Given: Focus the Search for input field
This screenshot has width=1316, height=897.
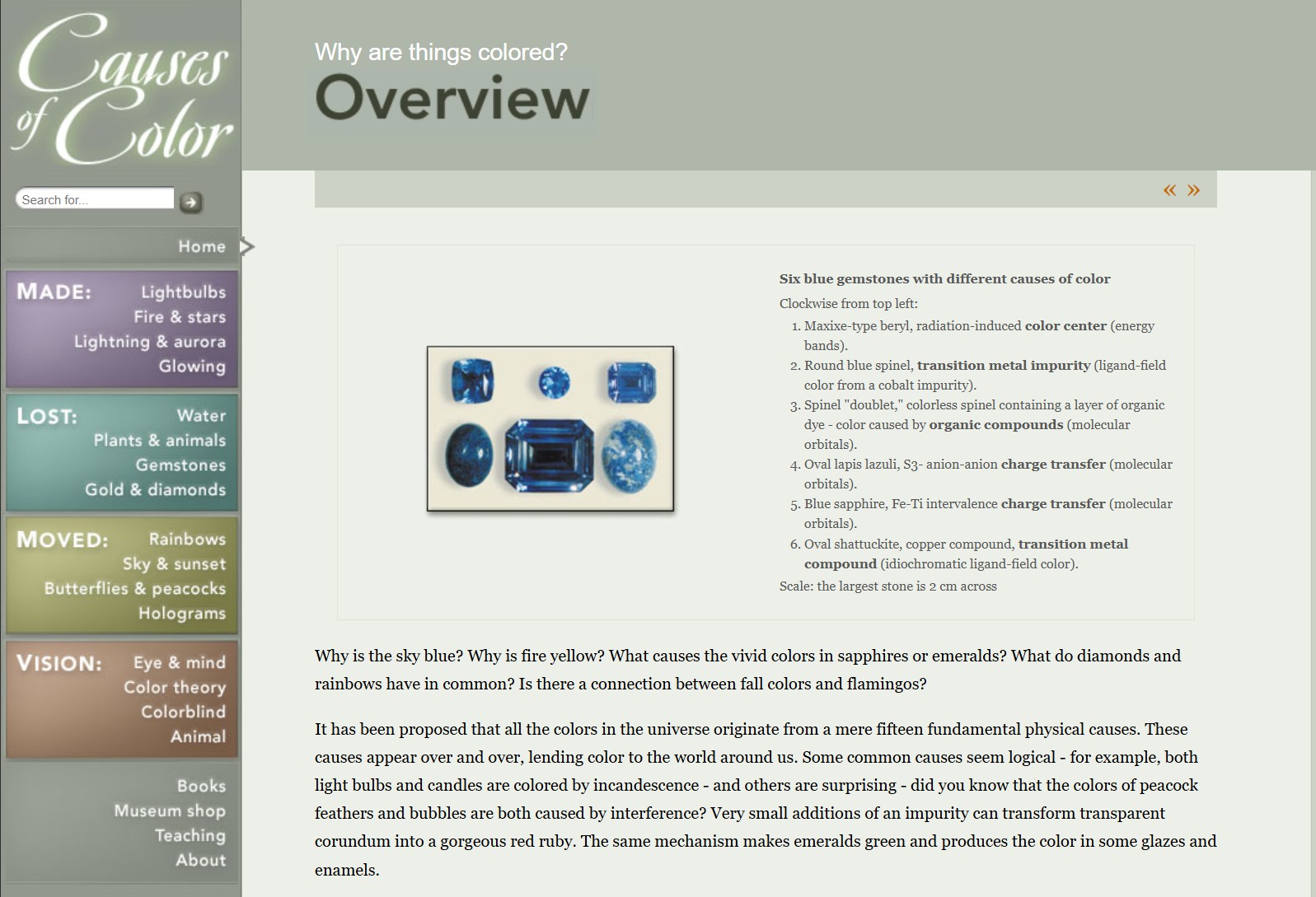Looking at the screenshot, I should [x=95, y=199].
